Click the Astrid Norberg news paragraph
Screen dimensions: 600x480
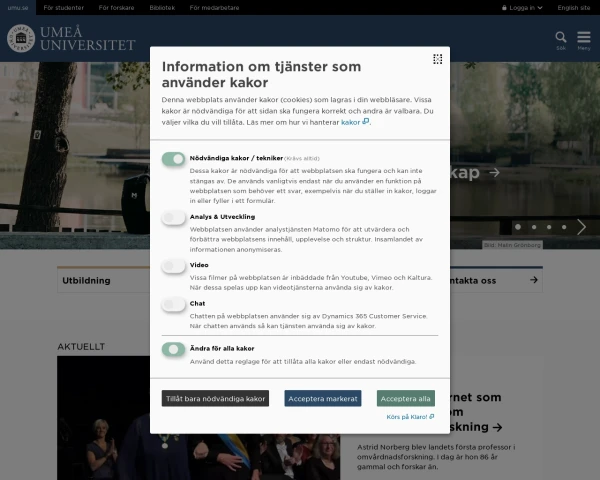coord(436,457)
